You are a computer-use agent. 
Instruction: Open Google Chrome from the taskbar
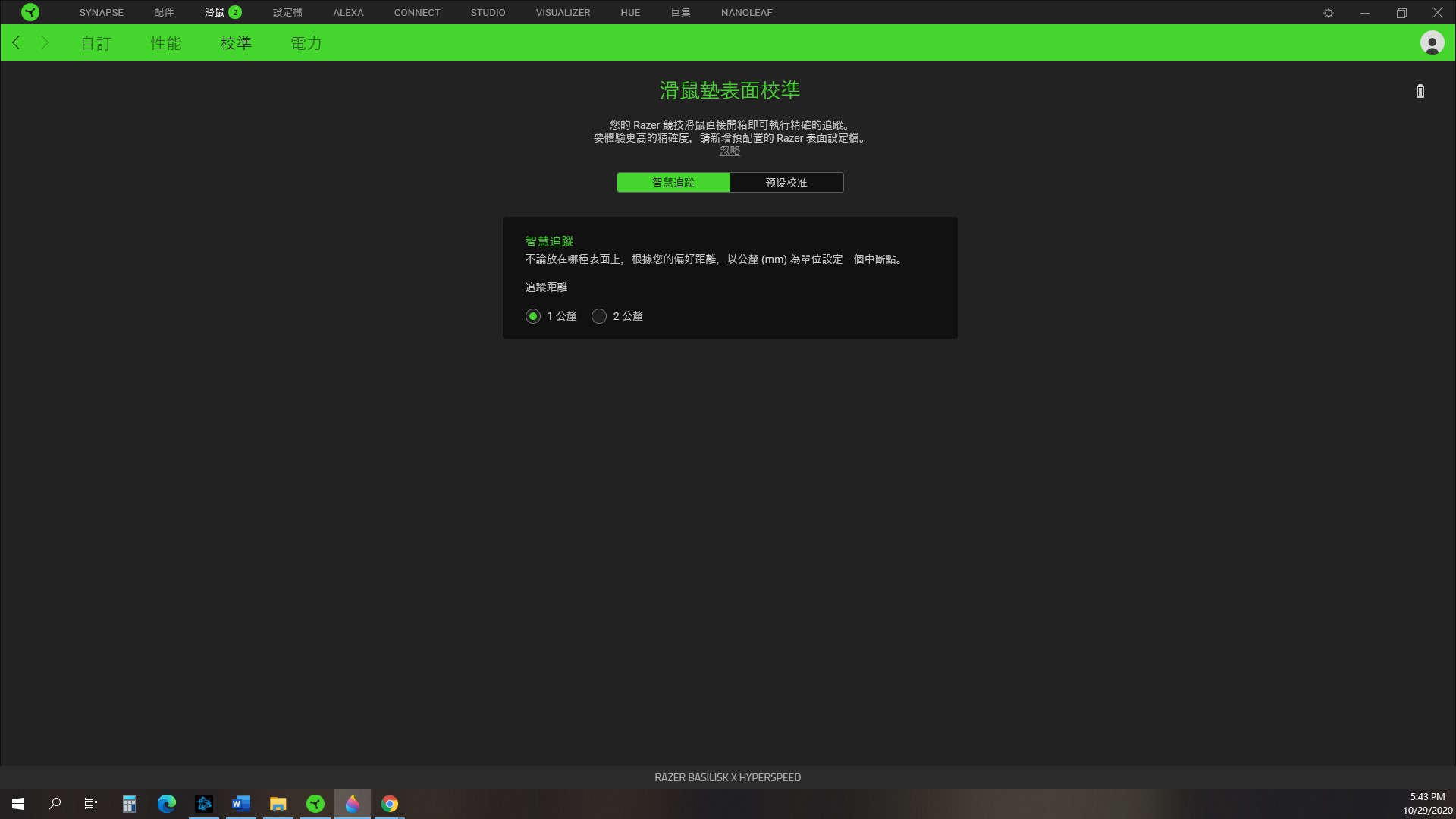[390, 804]
